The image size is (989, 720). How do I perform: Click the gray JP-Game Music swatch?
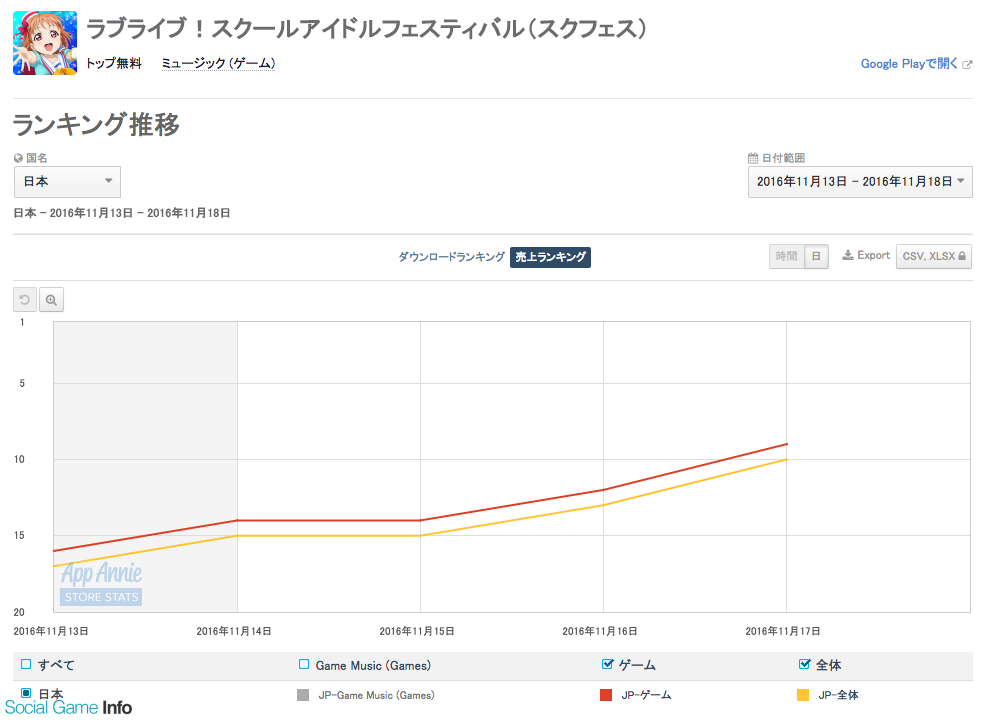303,695
